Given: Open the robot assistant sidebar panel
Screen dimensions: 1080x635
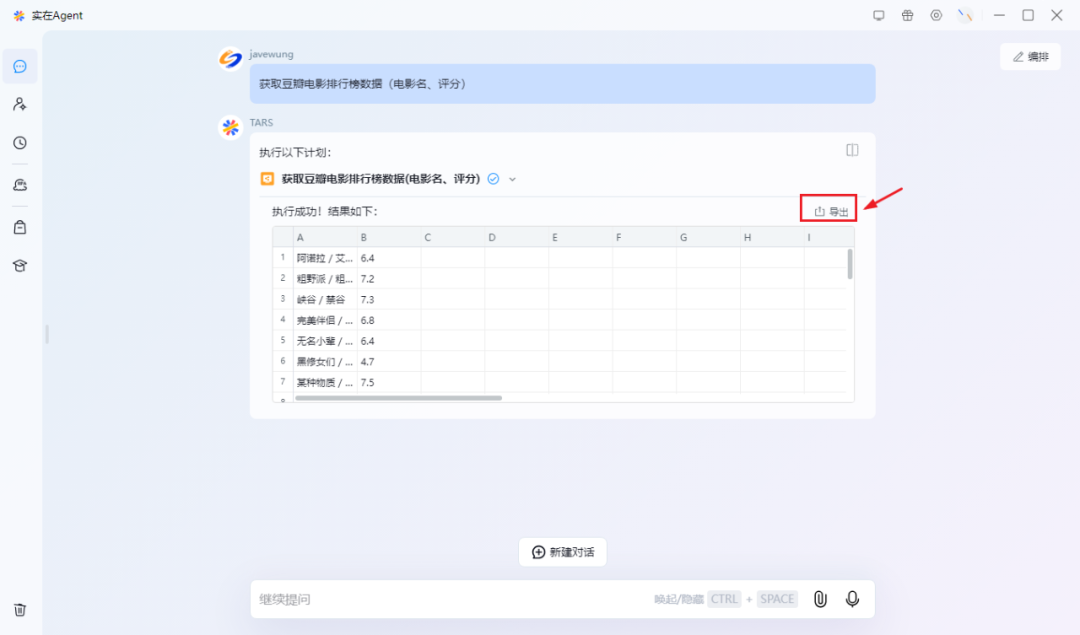Looking at the screenshot, I should [20, 184].
